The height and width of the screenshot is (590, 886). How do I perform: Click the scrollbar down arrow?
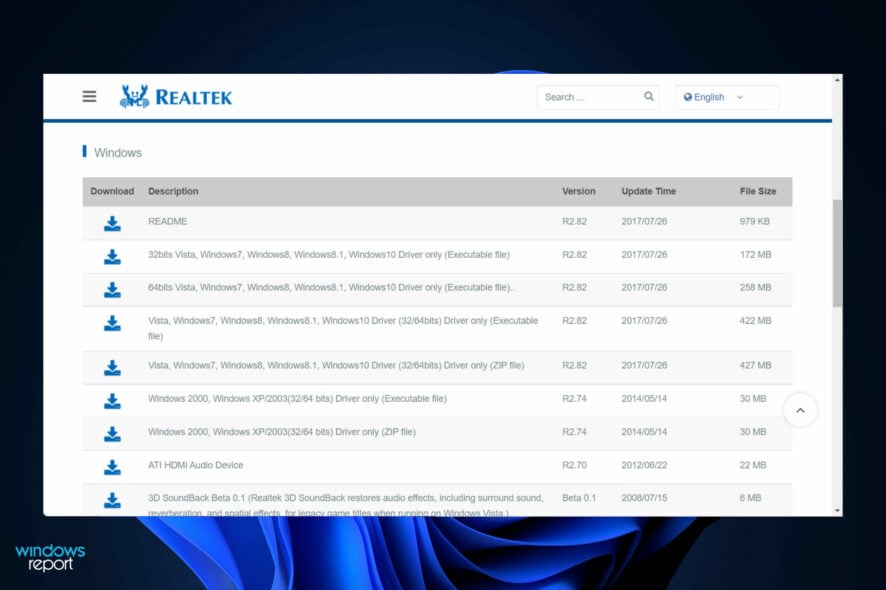(837, 510)
